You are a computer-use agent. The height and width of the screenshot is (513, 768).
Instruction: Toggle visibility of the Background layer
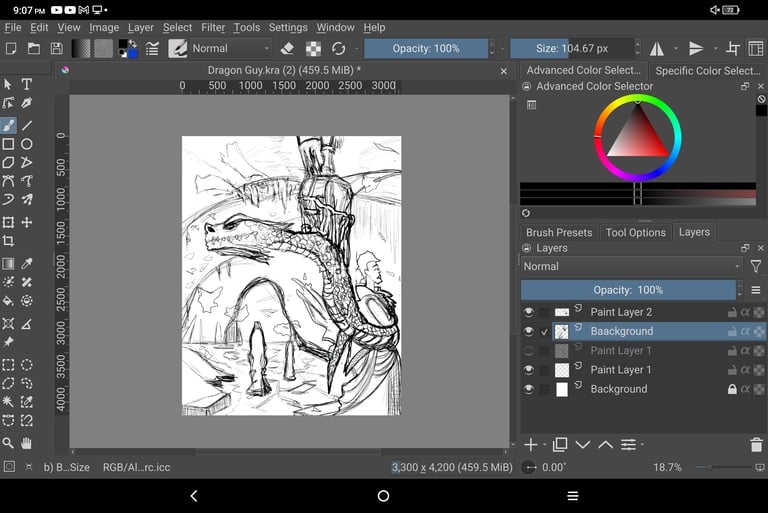529,389
